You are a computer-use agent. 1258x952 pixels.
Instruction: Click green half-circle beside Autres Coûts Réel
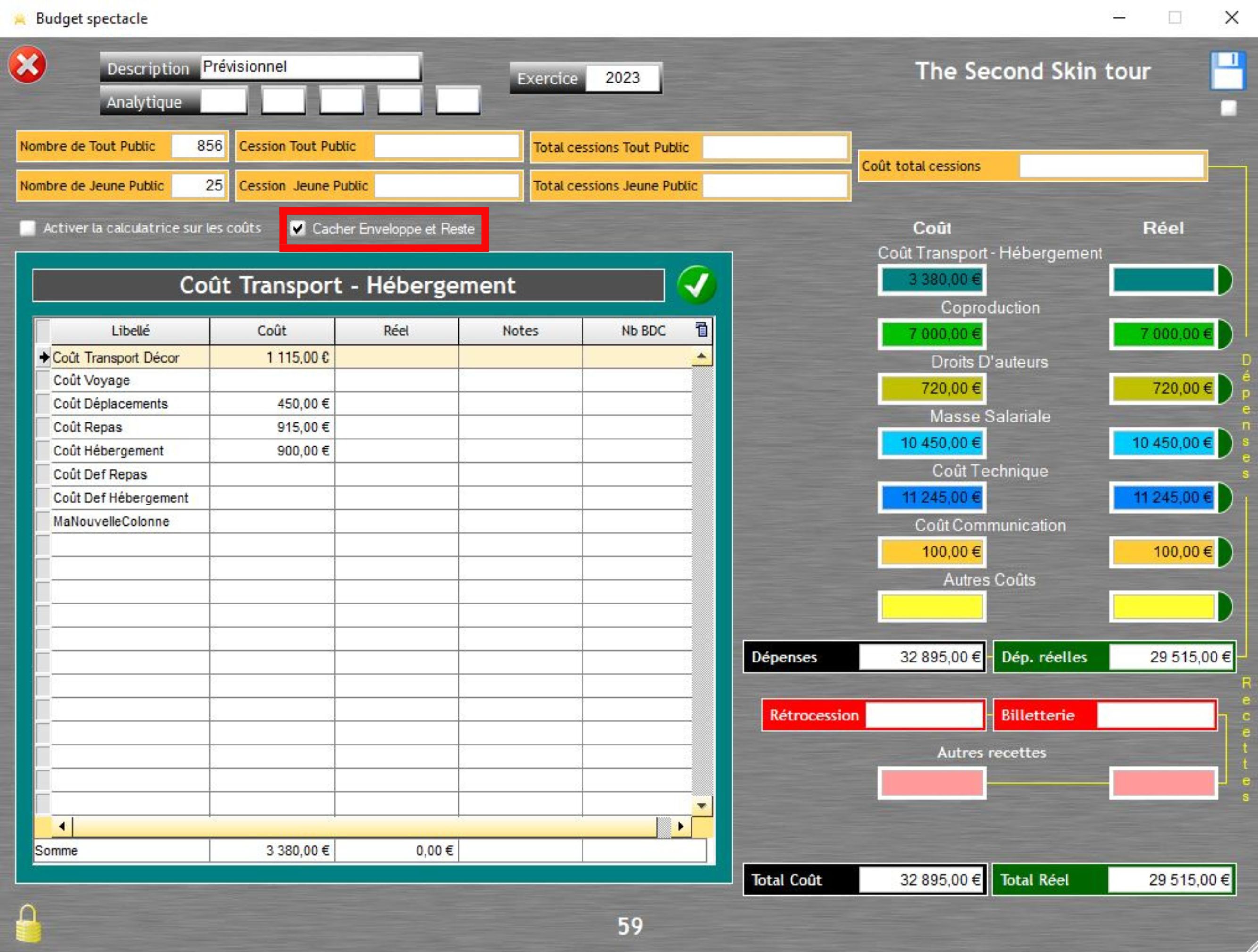(x=1225, y=607)
